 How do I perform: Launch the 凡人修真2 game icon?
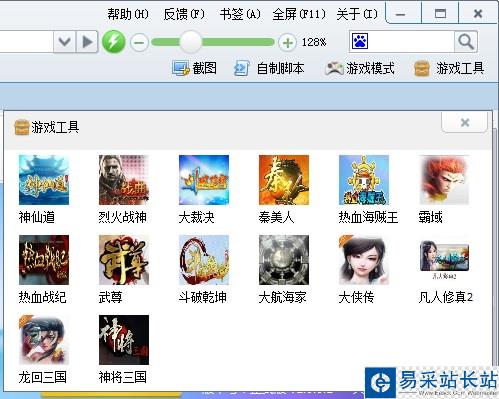[444, 260]
